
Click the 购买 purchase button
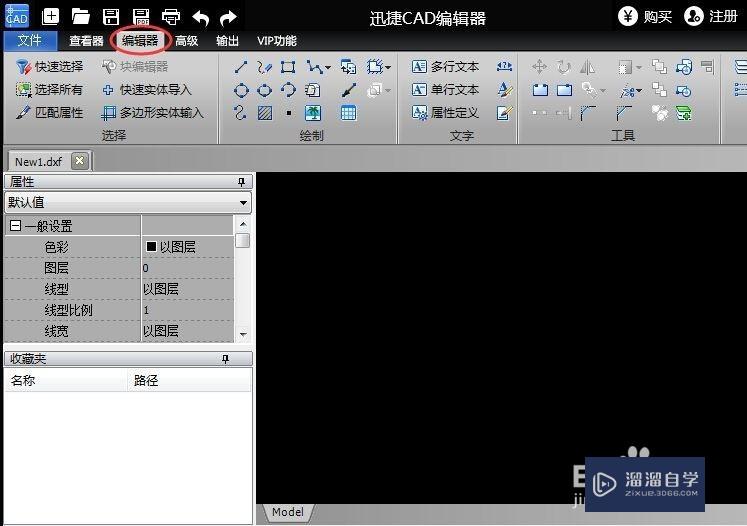[645, 17]
